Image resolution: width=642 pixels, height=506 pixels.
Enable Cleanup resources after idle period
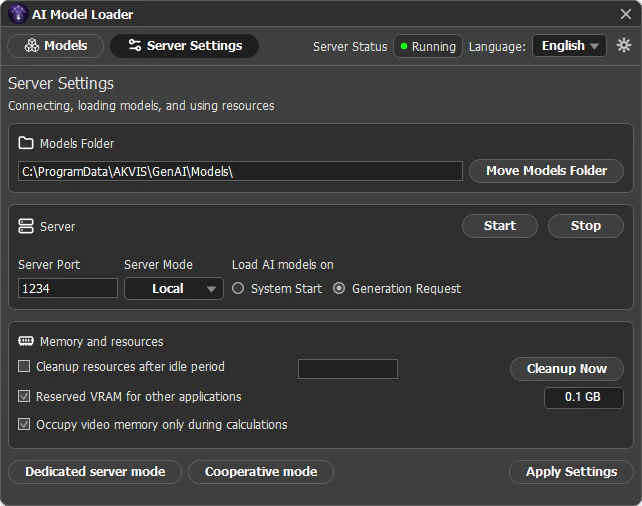pyautogui.click(x=24, y=366)
